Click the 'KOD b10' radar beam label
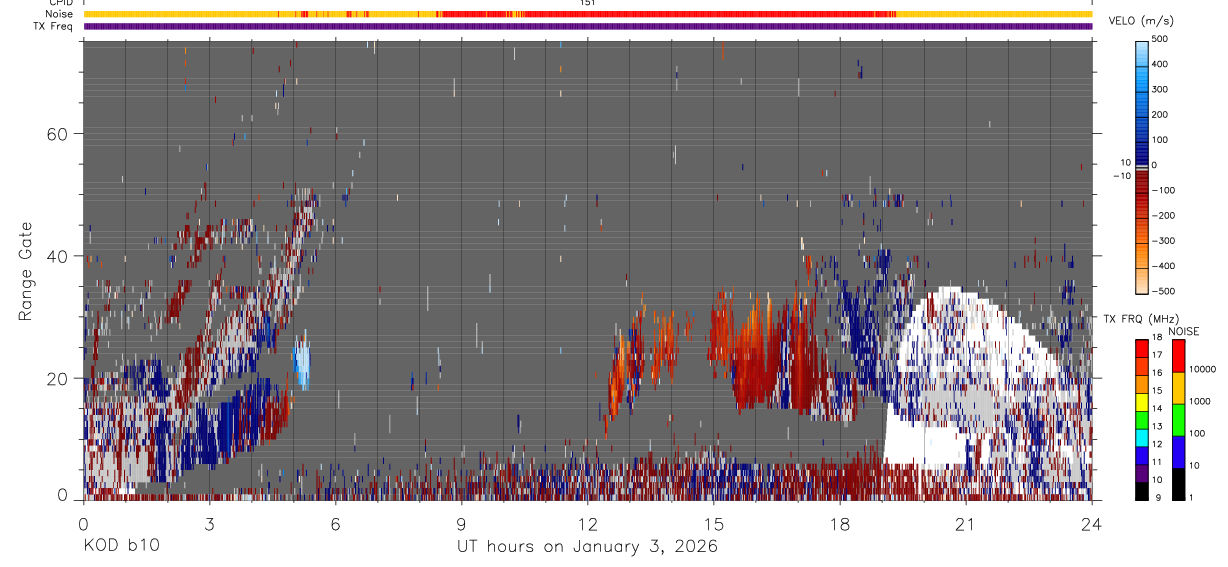Viewport: 1228px width, 567px height. pyautogui.click(x=121, y=547)
